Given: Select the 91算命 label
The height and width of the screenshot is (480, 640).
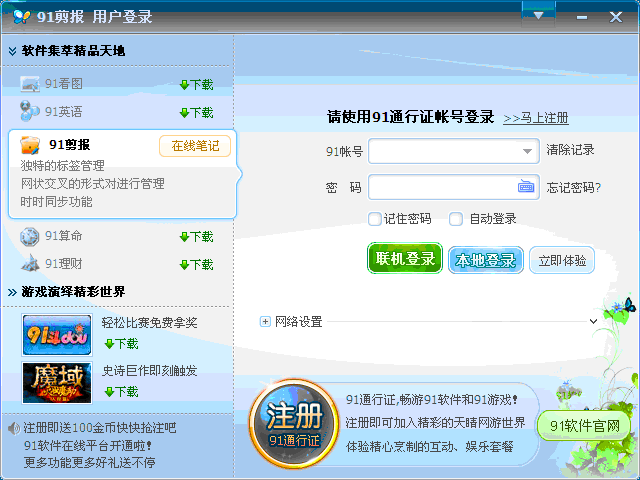Looking at the screenshot, I should (x=64, y=236).
